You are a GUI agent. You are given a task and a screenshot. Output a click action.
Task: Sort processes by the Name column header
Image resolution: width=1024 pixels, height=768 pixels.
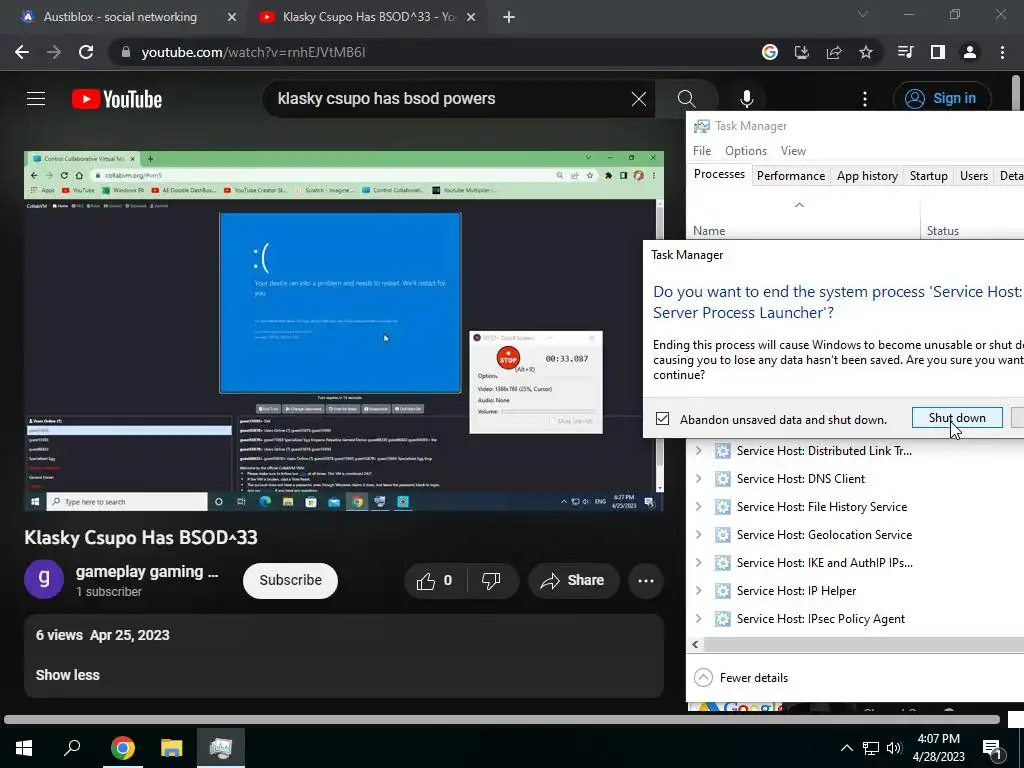point(709,231)
